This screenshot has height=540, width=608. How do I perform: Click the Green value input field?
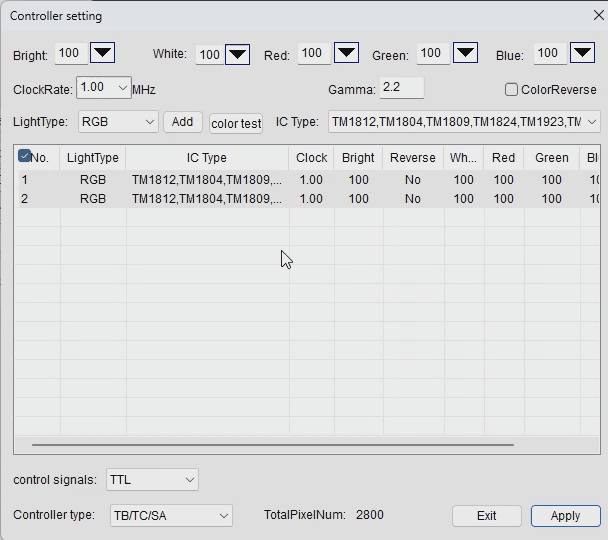click(x=433, y=53)
